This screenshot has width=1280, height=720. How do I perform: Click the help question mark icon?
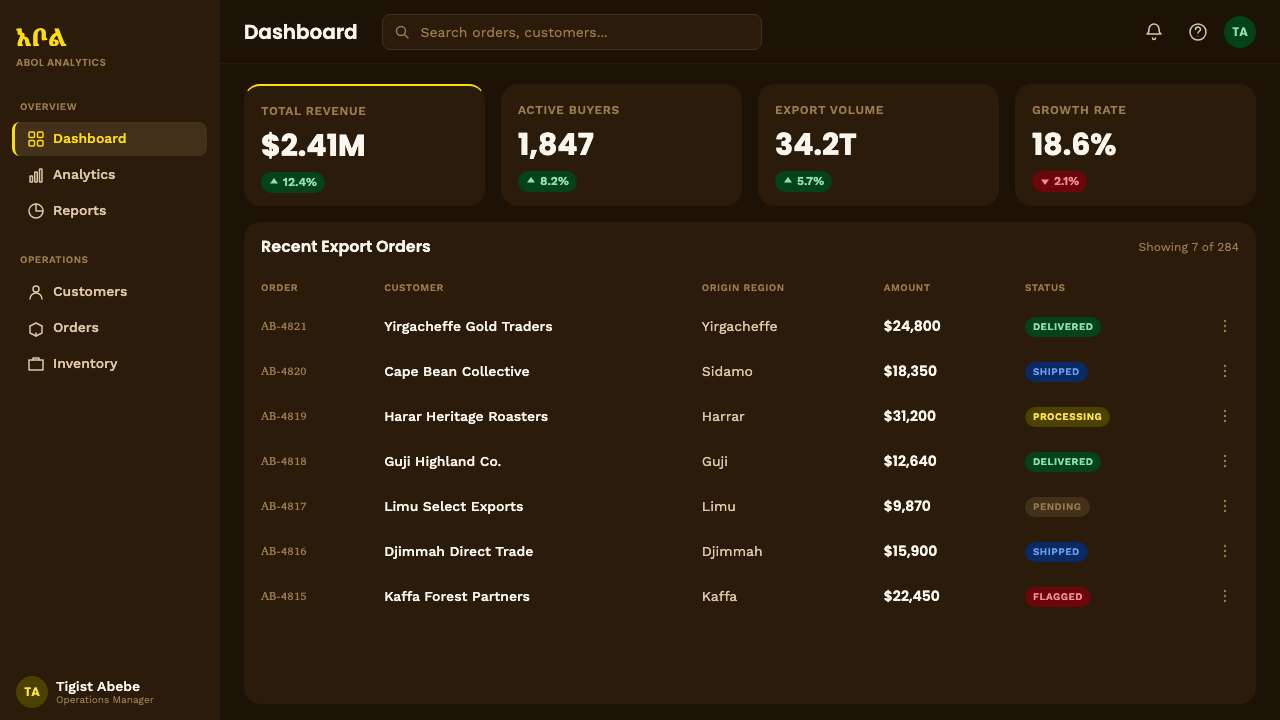pos(1198,32)
